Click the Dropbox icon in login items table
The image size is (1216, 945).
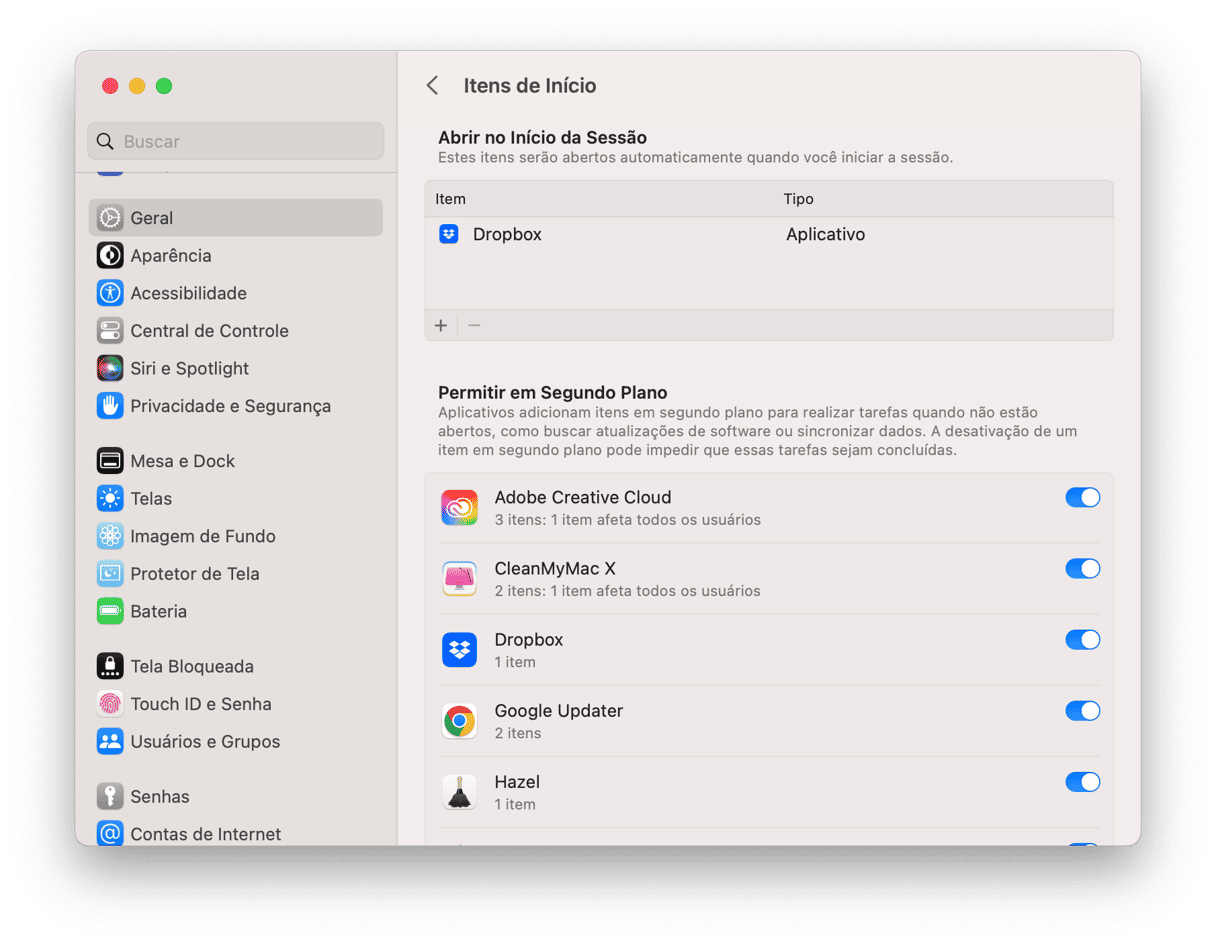449,234
